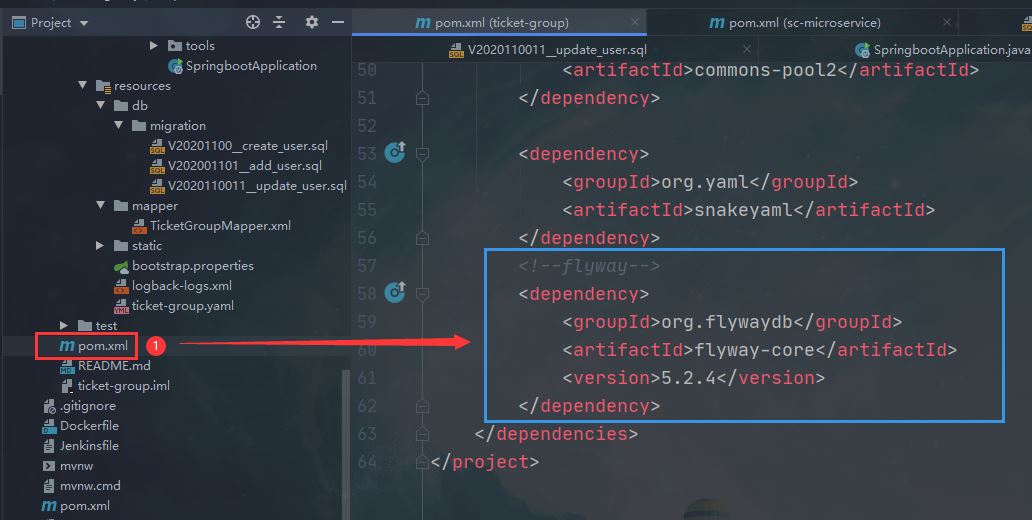
Task: Click the locate/select opened file target icon
Action: click(253, 22)
